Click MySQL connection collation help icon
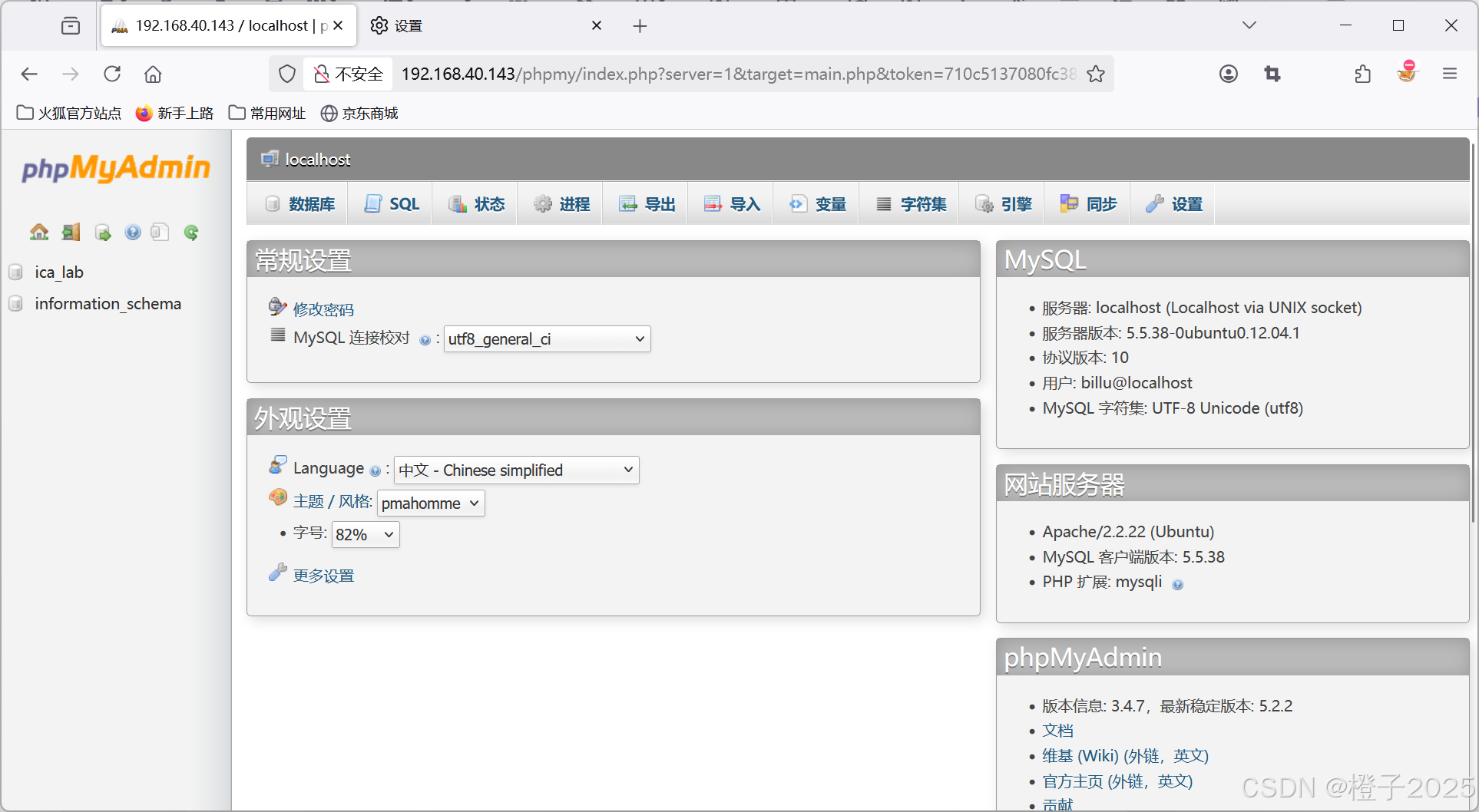Screen dimensions: 1479x812 click(x=425, y=340)
